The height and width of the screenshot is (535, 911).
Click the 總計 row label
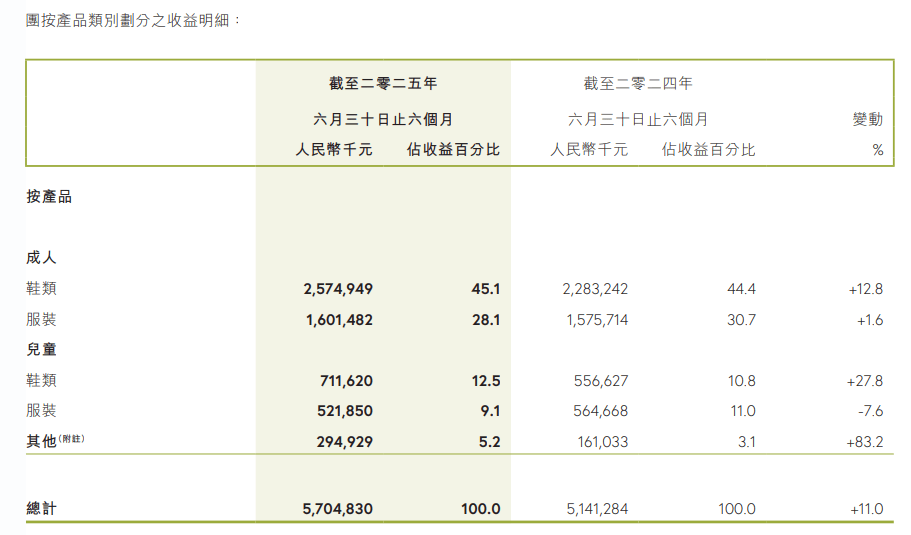pyautogui.click(x=41, y=509)
